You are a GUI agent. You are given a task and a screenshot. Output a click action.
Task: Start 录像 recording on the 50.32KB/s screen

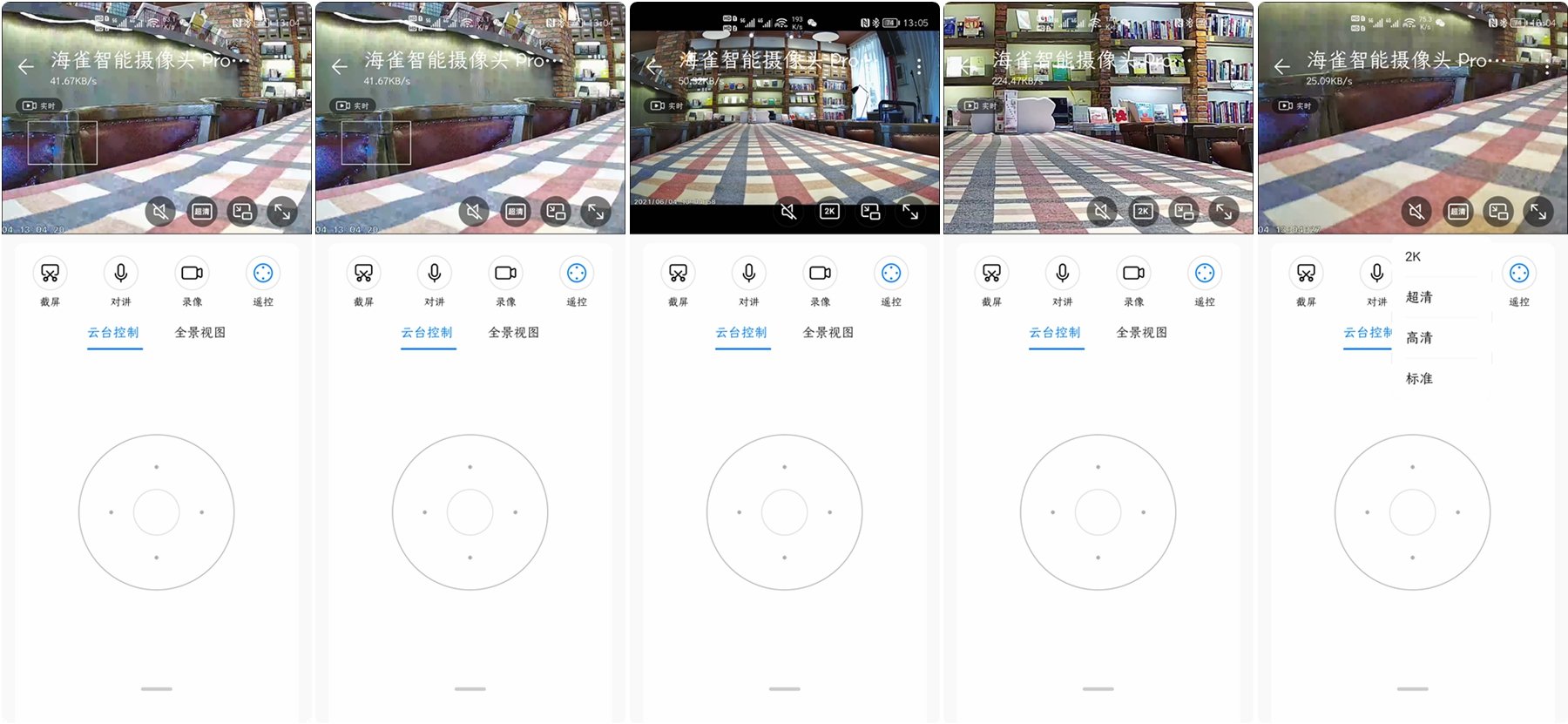pyautogui.click(x=821, y=274)
